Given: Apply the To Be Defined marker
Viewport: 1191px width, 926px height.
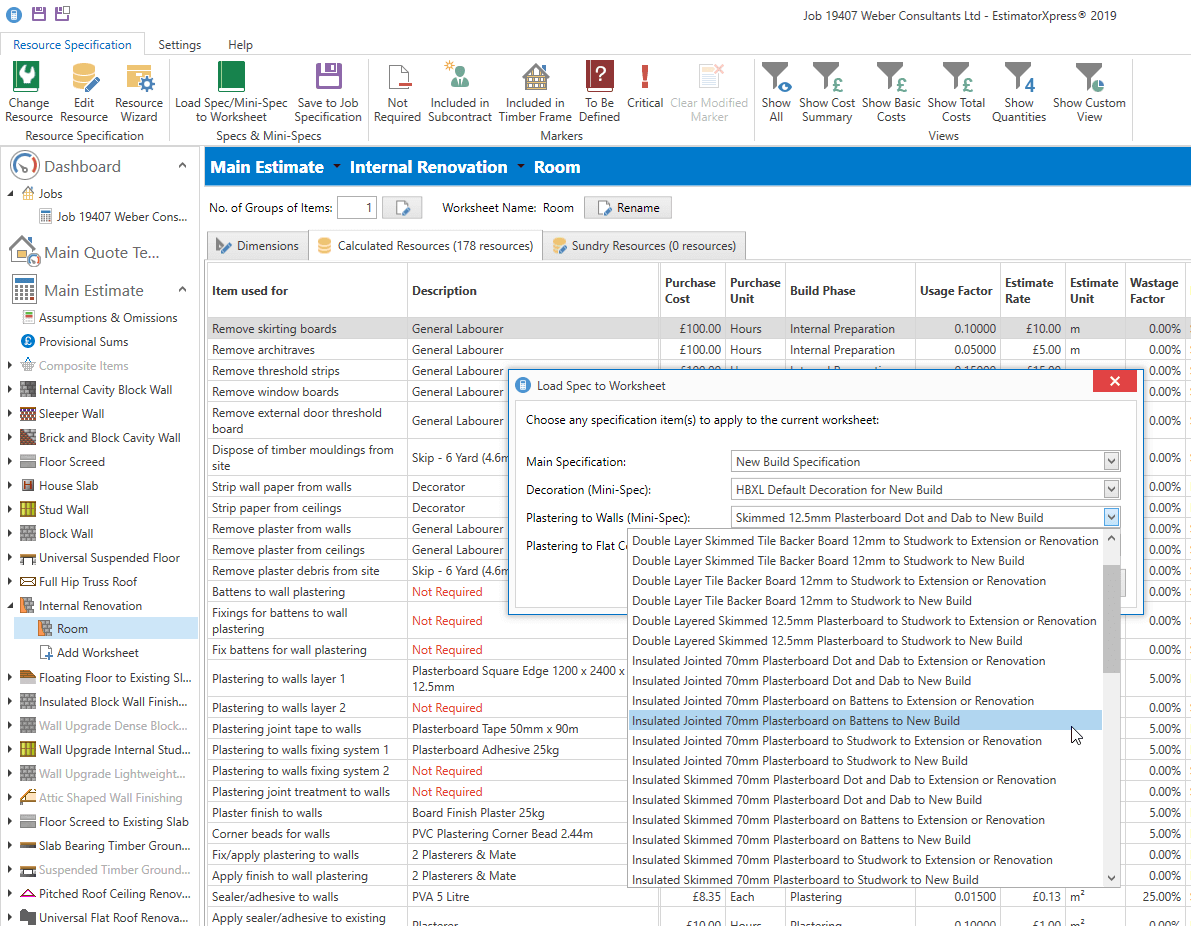Looking at the screenshot, I should click(599, 93).
